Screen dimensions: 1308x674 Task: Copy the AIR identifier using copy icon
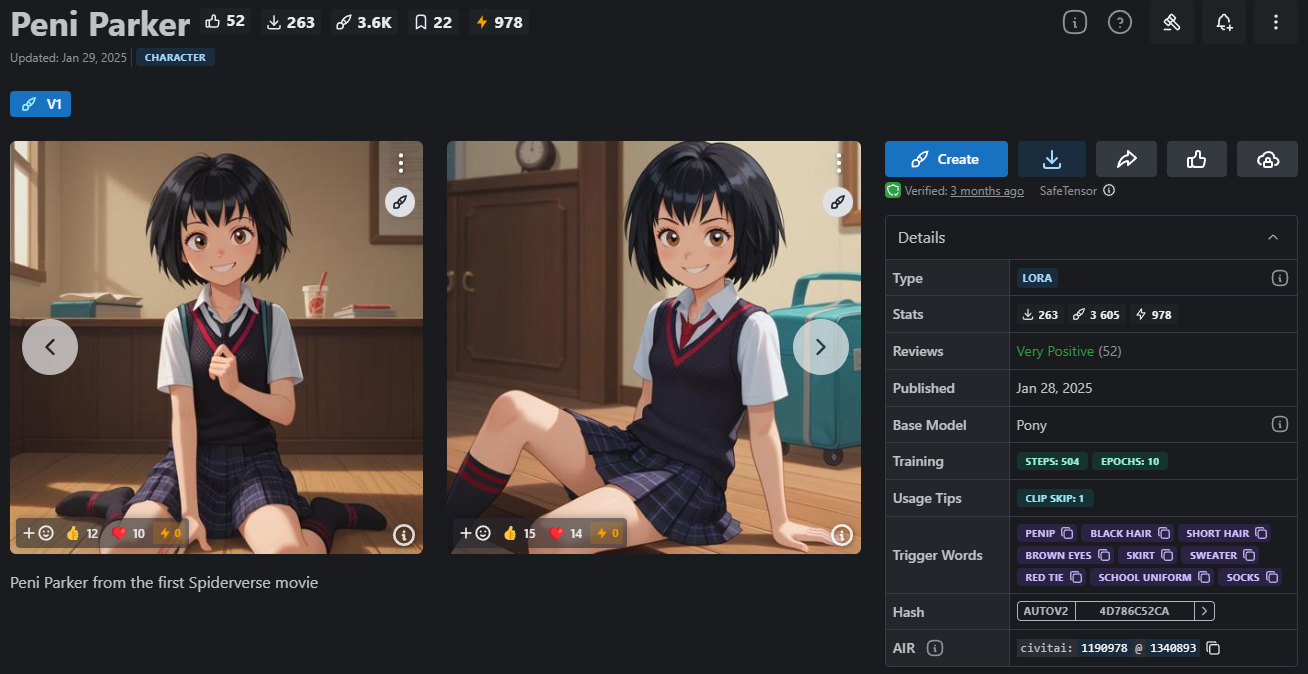click(1213, 648)
